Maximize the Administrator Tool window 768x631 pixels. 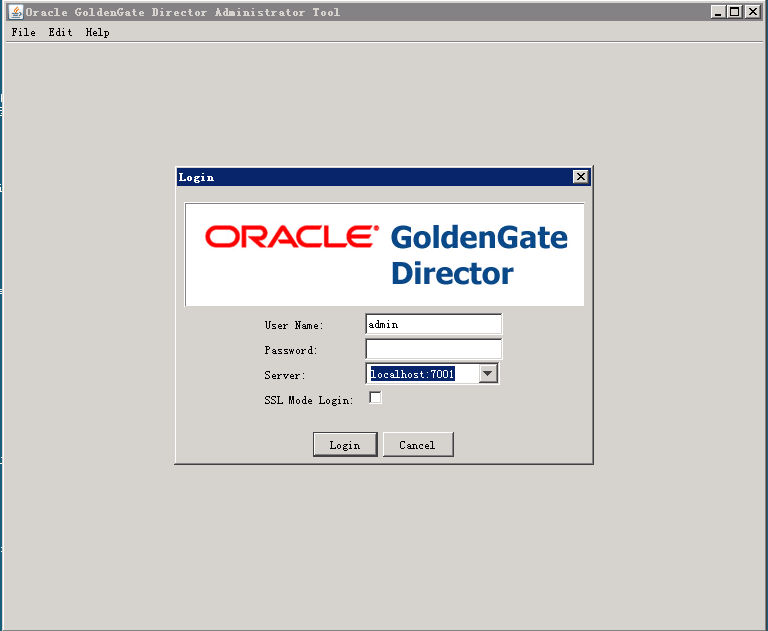(734, 12)
